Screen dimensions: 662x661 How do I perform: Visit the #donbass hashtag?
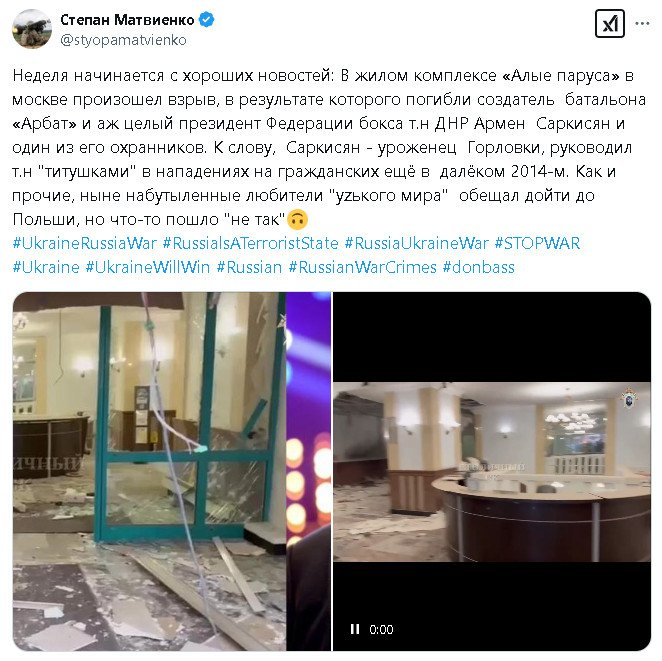pos(478,268)
